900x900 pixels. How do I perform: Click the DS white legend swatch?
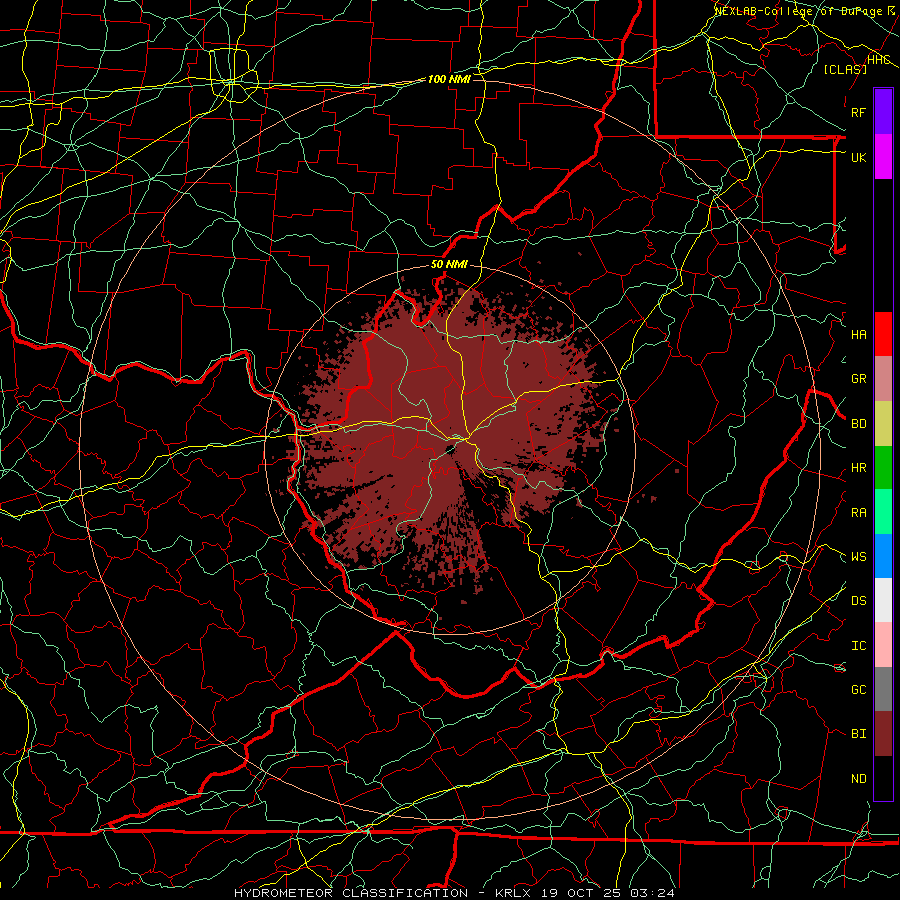coord(883,600)
